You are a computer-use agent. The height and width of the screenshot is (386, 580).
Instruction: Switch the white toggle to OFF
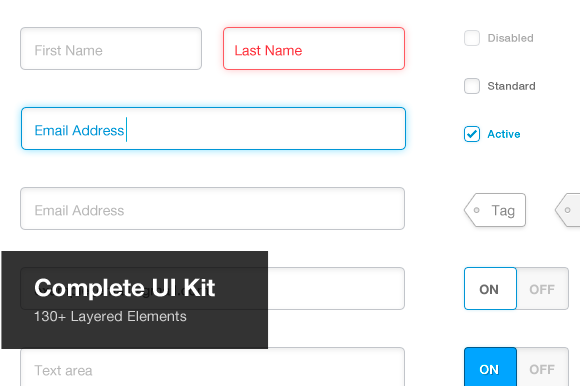coord(542,289)
